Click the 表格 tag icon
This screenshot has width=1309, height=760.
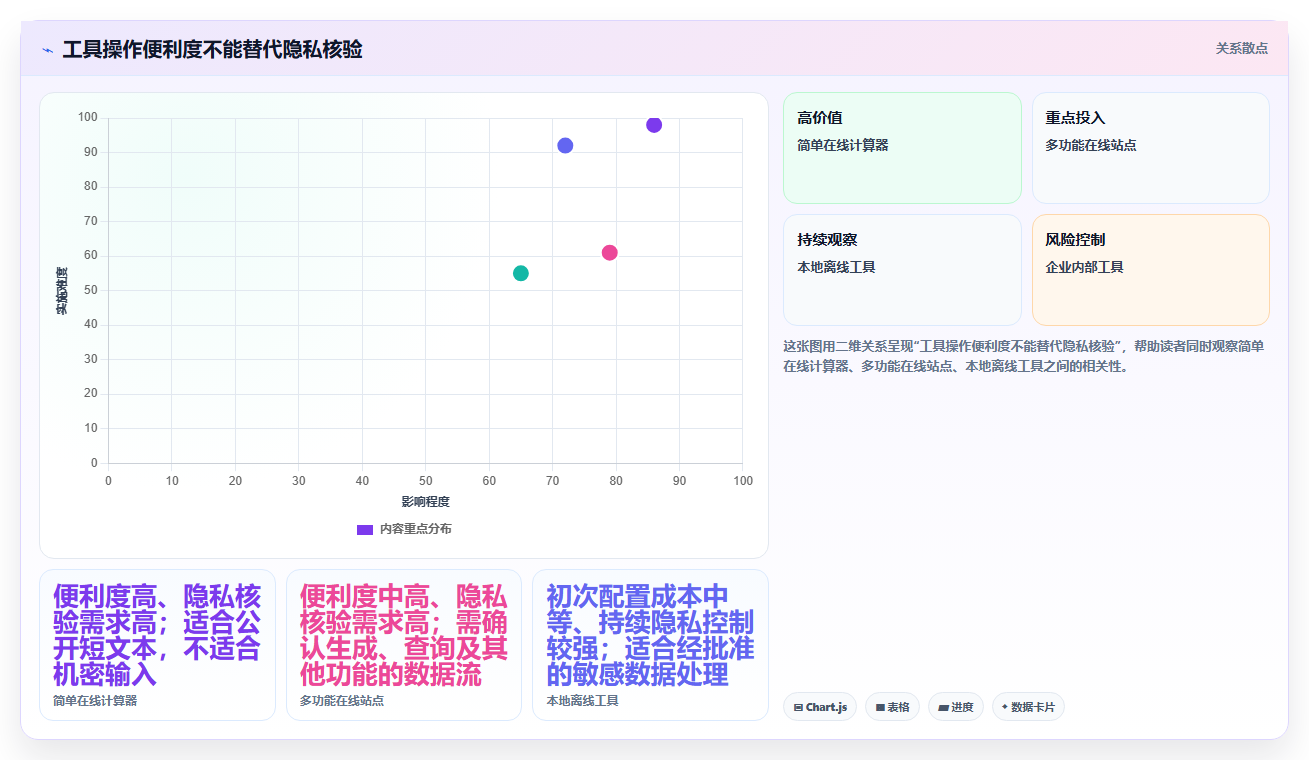coord(880,707)
